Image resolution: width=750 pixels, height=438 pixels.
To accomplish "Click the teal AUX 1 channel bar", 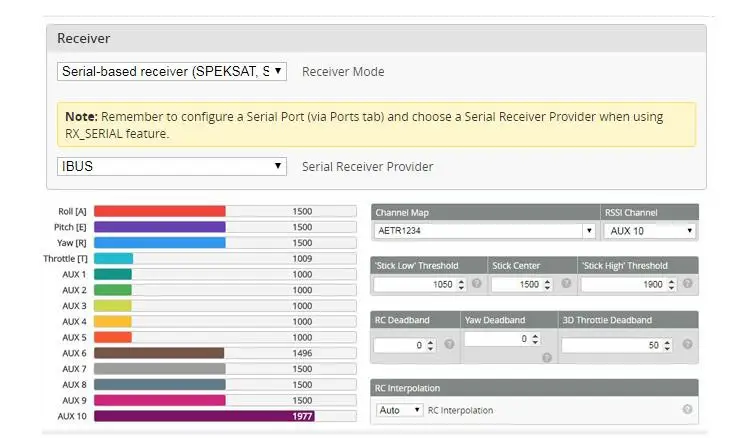I will point(113,274).
